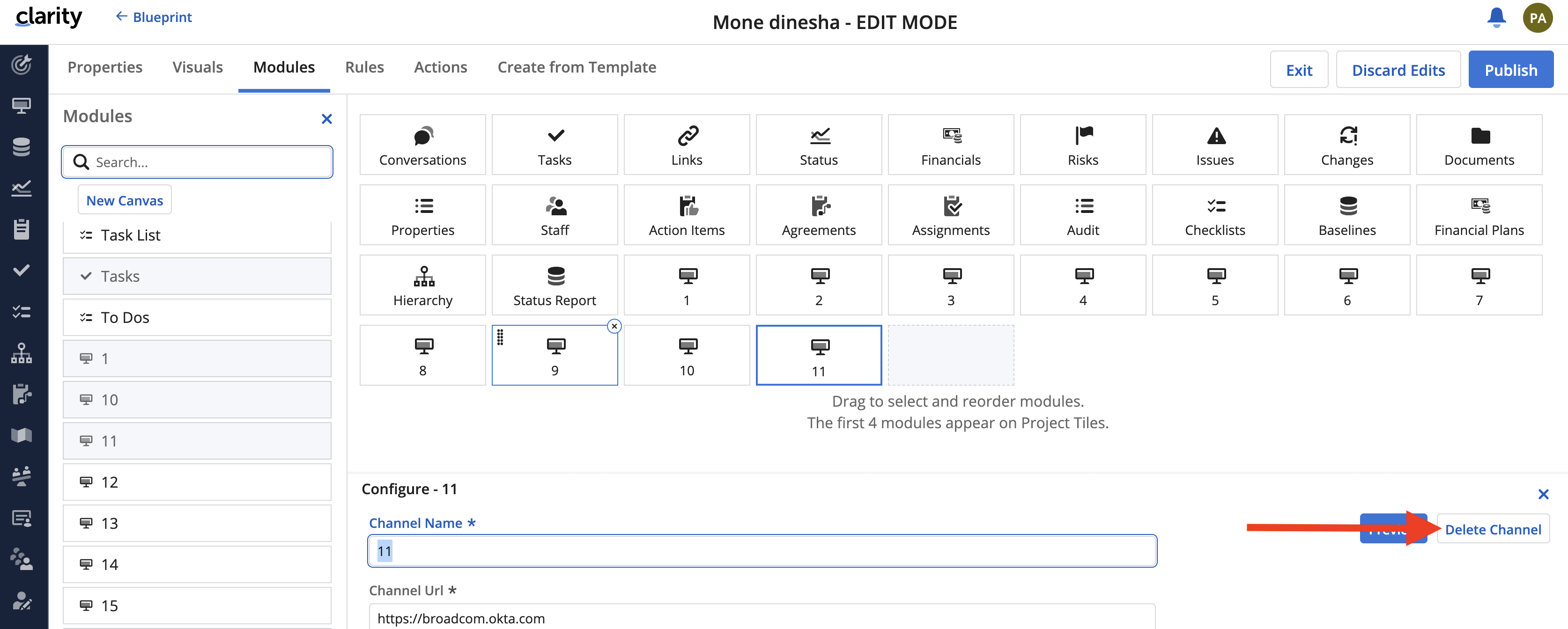Close the Configure - 11 panel
The height and width of the screenshot is (629, 1568).
(x=1543, y=494)
